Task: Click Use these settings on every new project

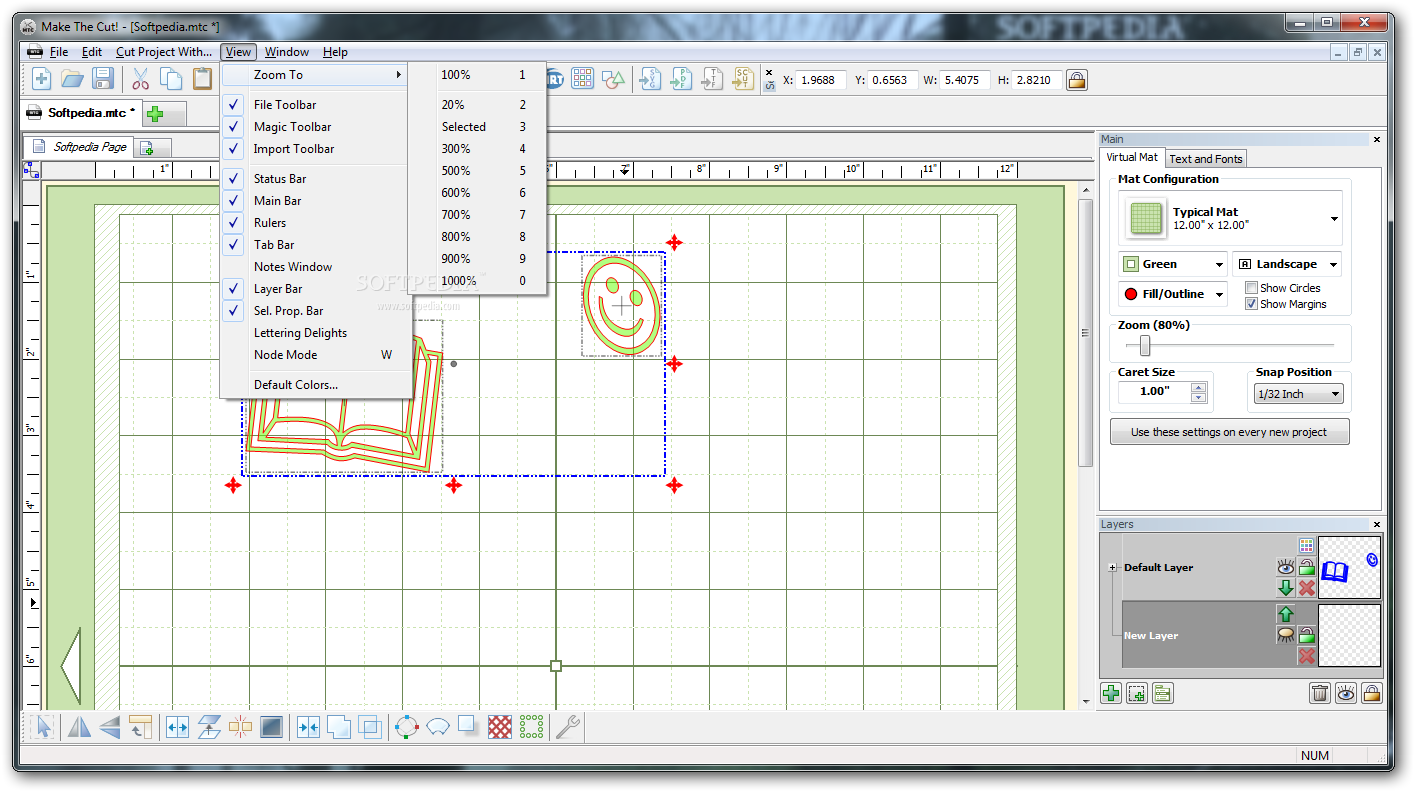Action: (1229, 432)
